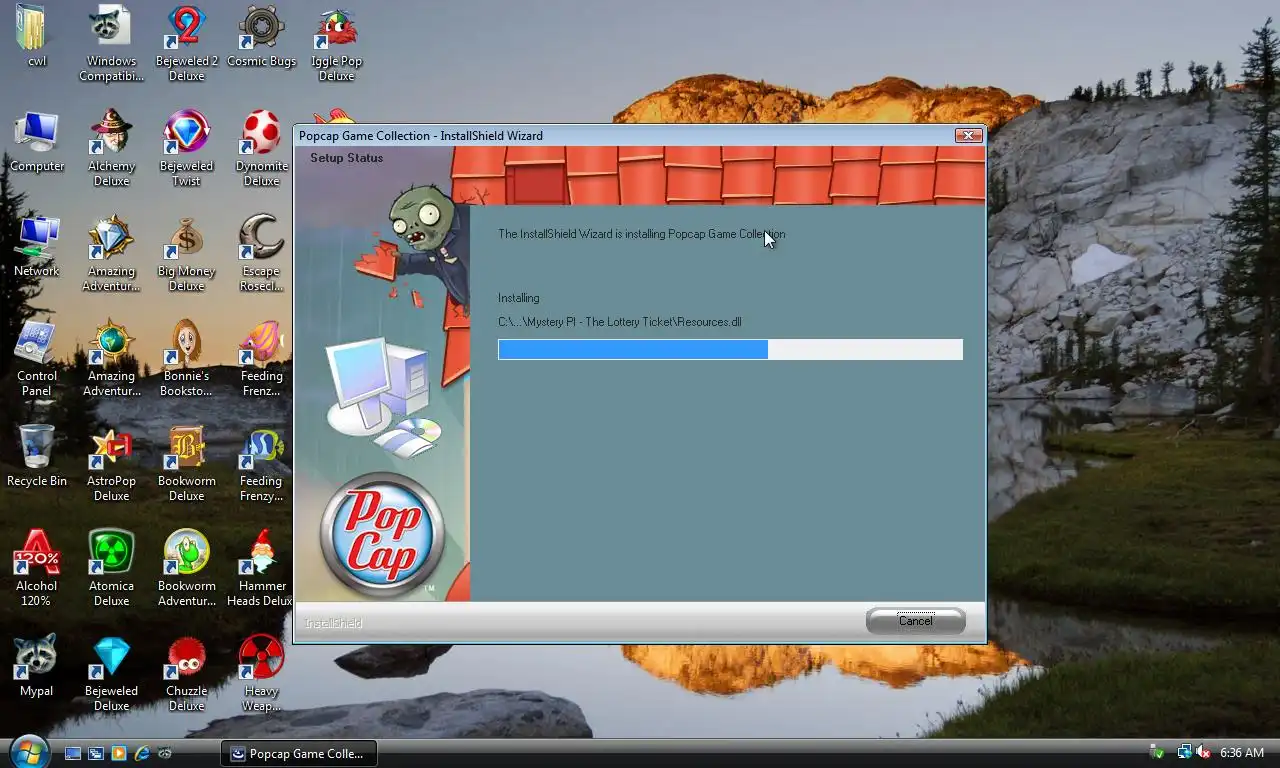This screenshot has height=768, width=1280.
Task: Launch Feeding Frenz... shortcut with pink fish
Action: pos(261,359)
